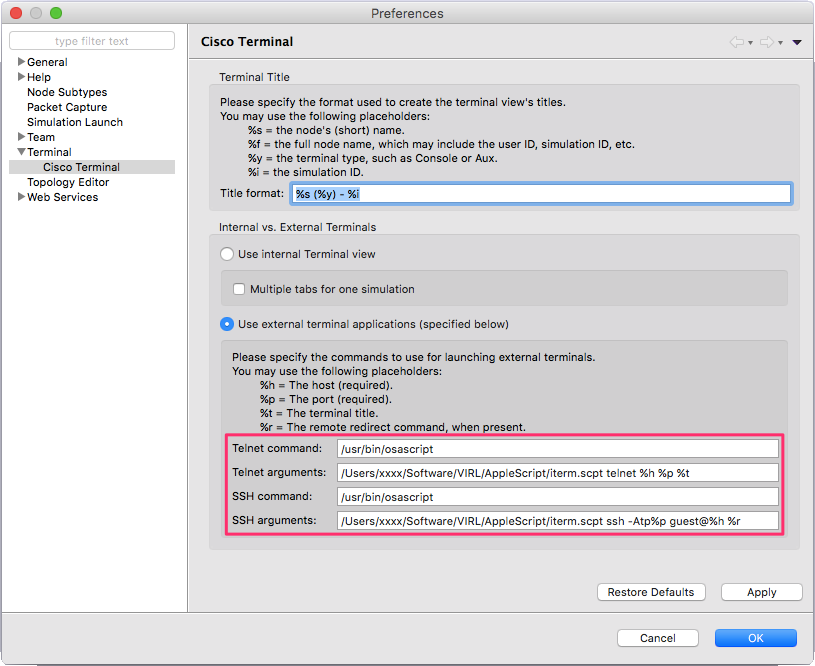Click the Cancel button
This screenshot has height=666, width=815.
[658, 638]
